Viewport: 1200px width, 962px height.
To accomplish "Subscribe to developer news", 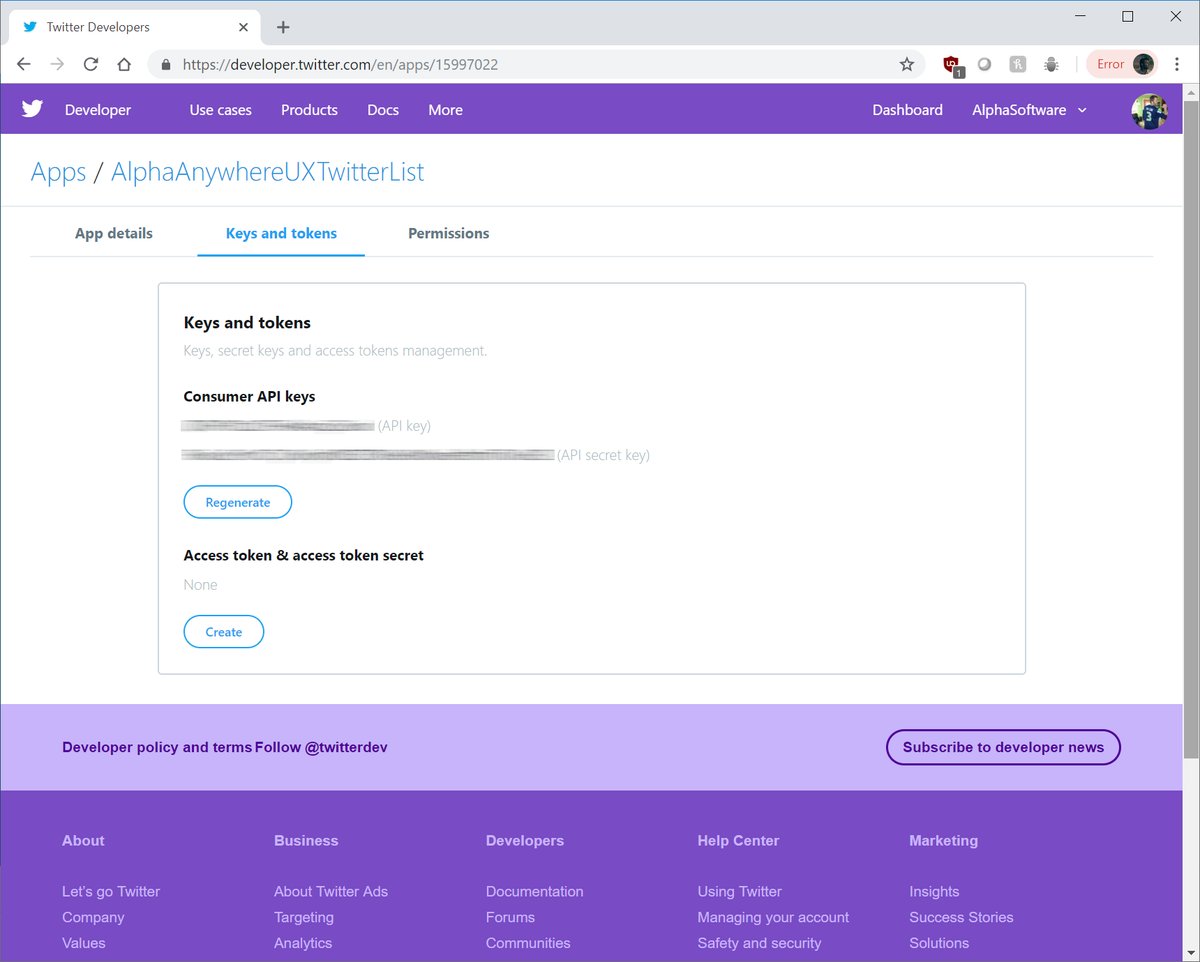I will tap(1003, 747).
